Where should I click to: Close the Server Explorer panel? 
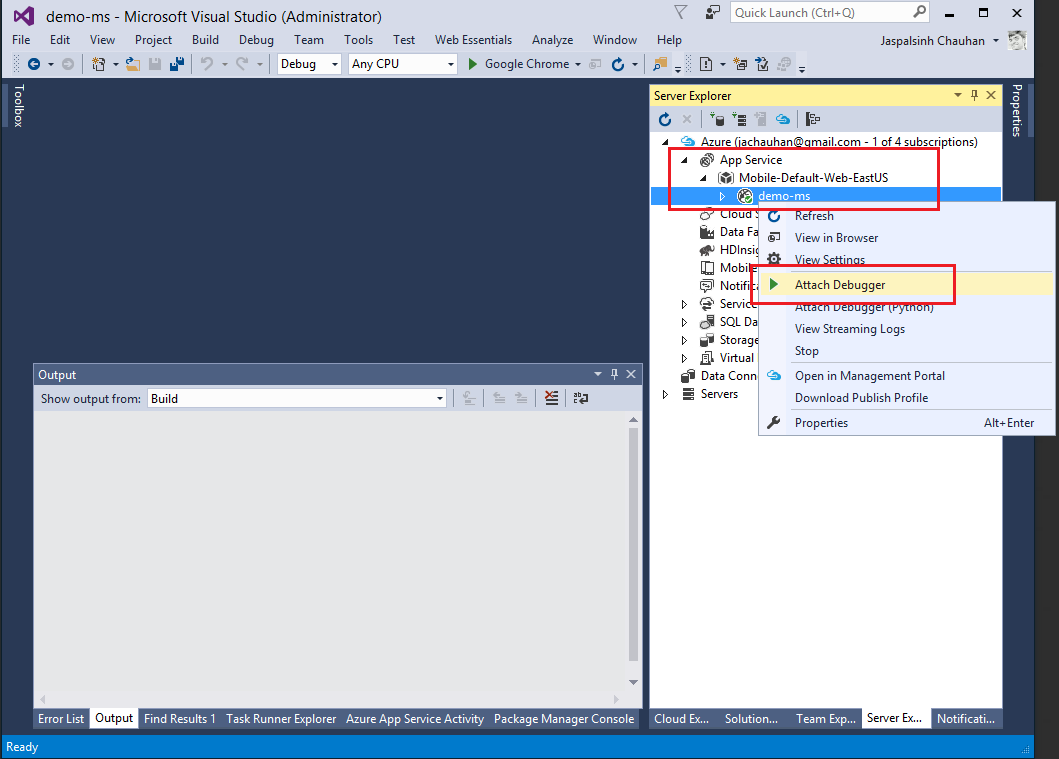(x=991, y=95)
